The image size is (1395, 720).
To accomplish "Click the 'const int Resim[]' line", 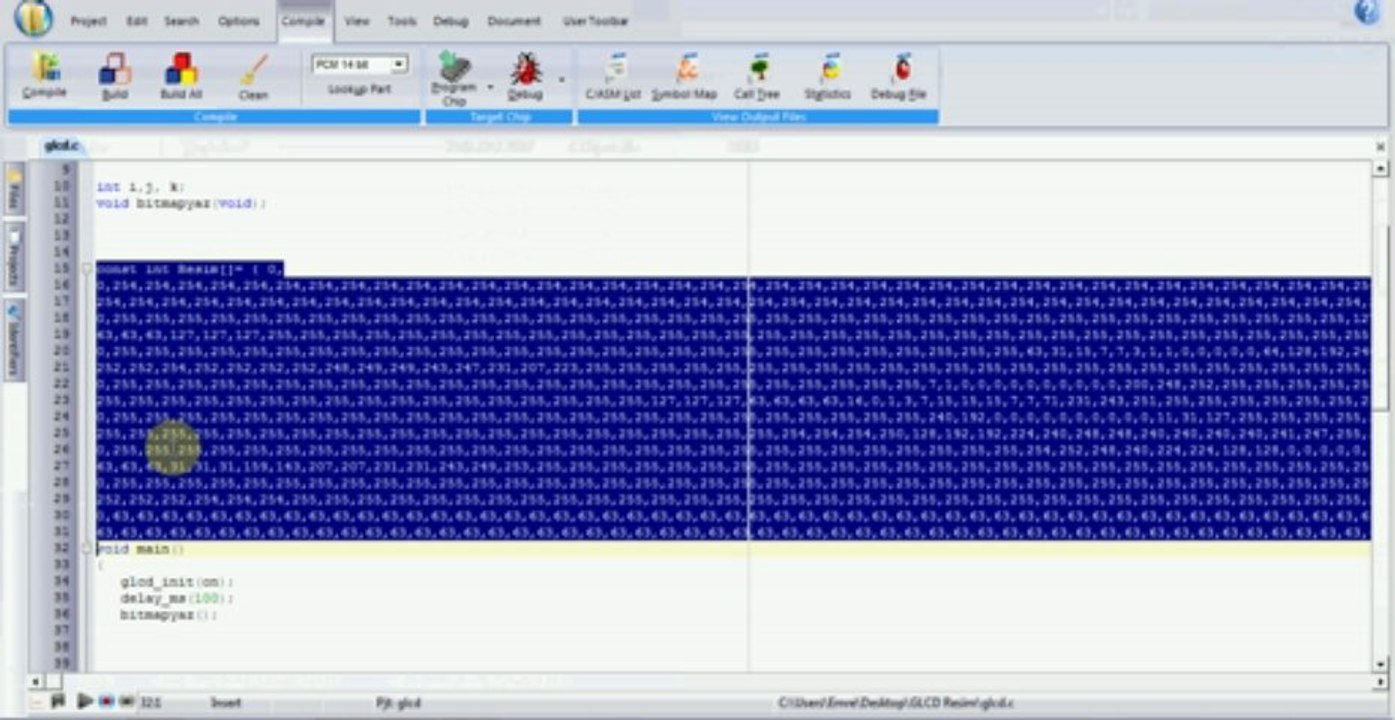I will coord(189,269).
